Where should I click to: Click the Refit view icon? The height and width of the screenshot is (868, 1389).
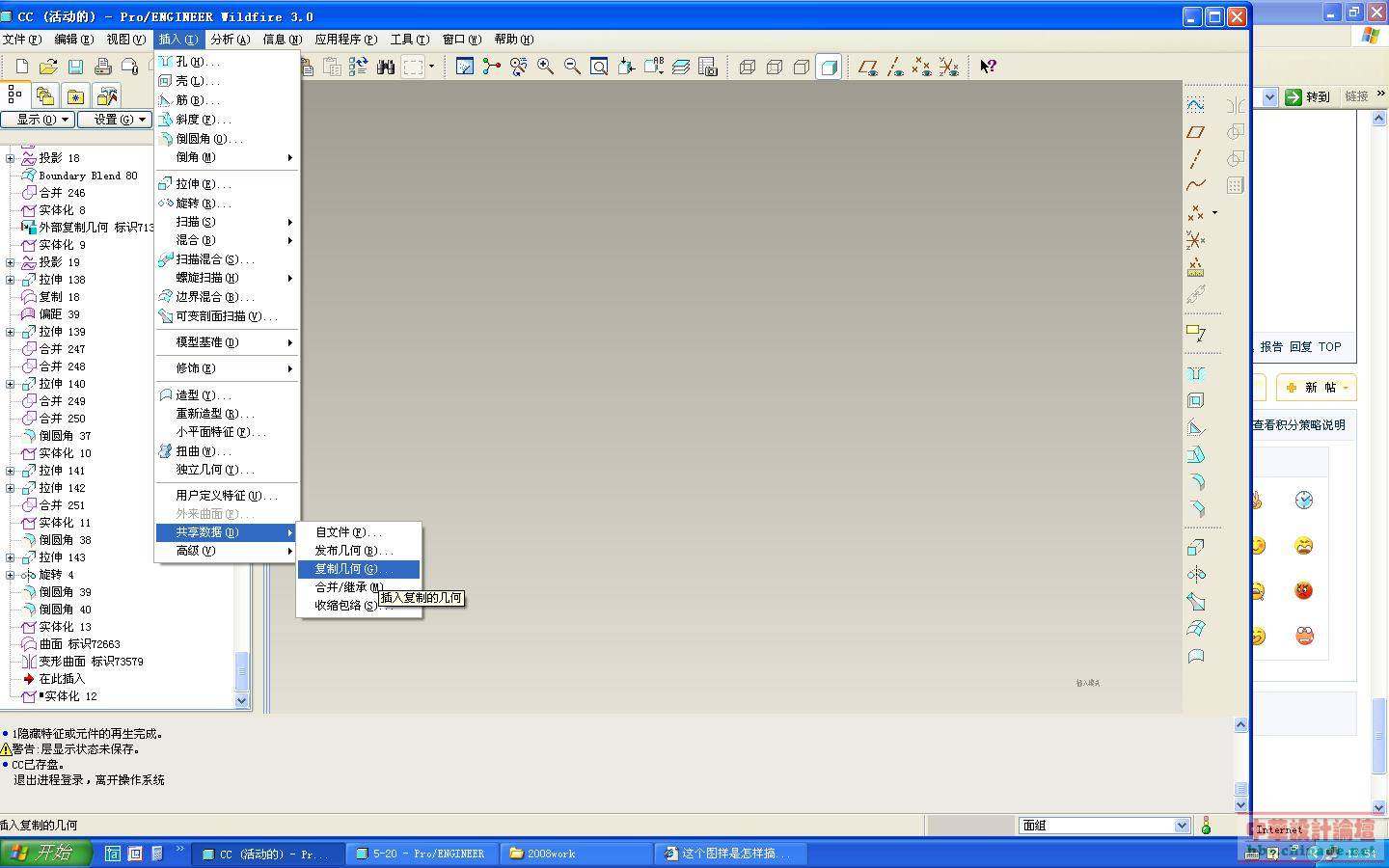(599, 67)
